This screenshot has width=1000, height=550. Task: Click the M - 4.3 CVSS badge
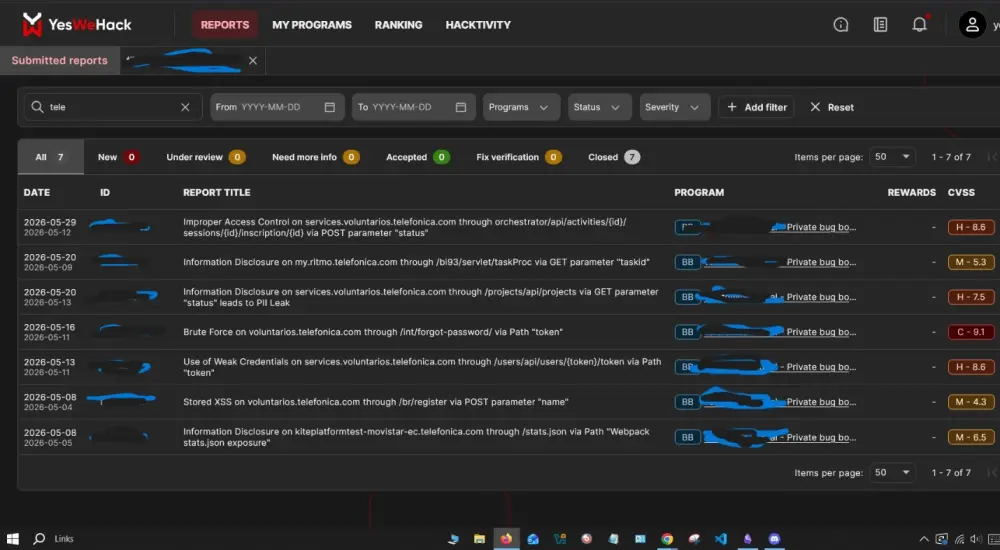pyautogui.click(x=971, y=402)
